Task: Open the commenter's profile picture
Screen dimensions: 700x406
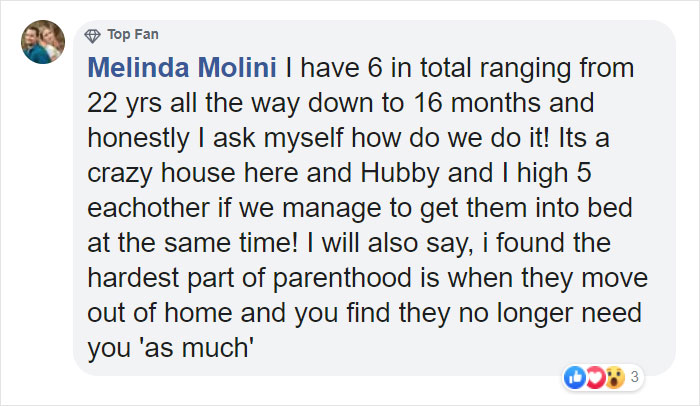Action: pos(43,44)
